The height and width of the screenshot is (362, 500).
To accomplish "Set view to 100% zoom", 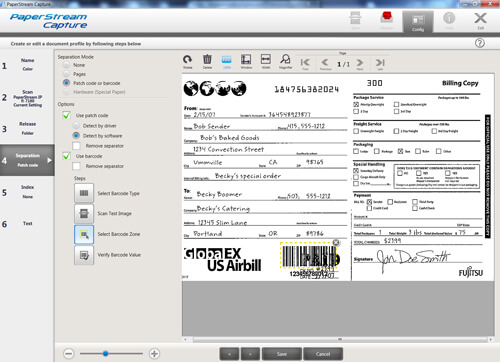I will point(227,61).
